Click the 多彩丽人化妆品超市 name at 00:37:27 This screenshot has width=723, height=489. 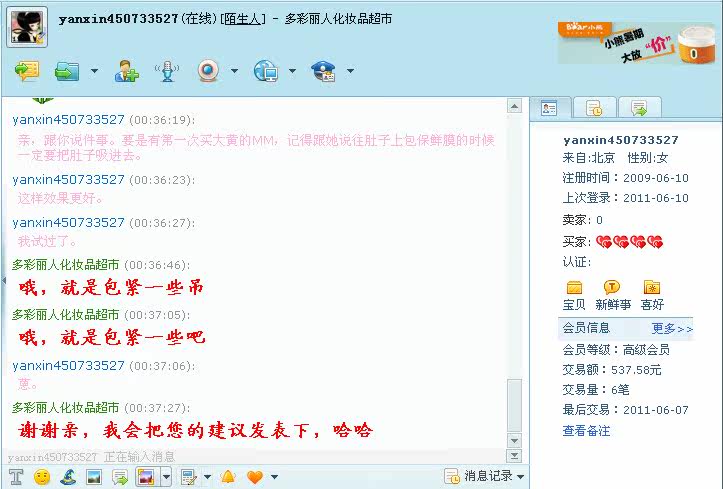point(65,407)
